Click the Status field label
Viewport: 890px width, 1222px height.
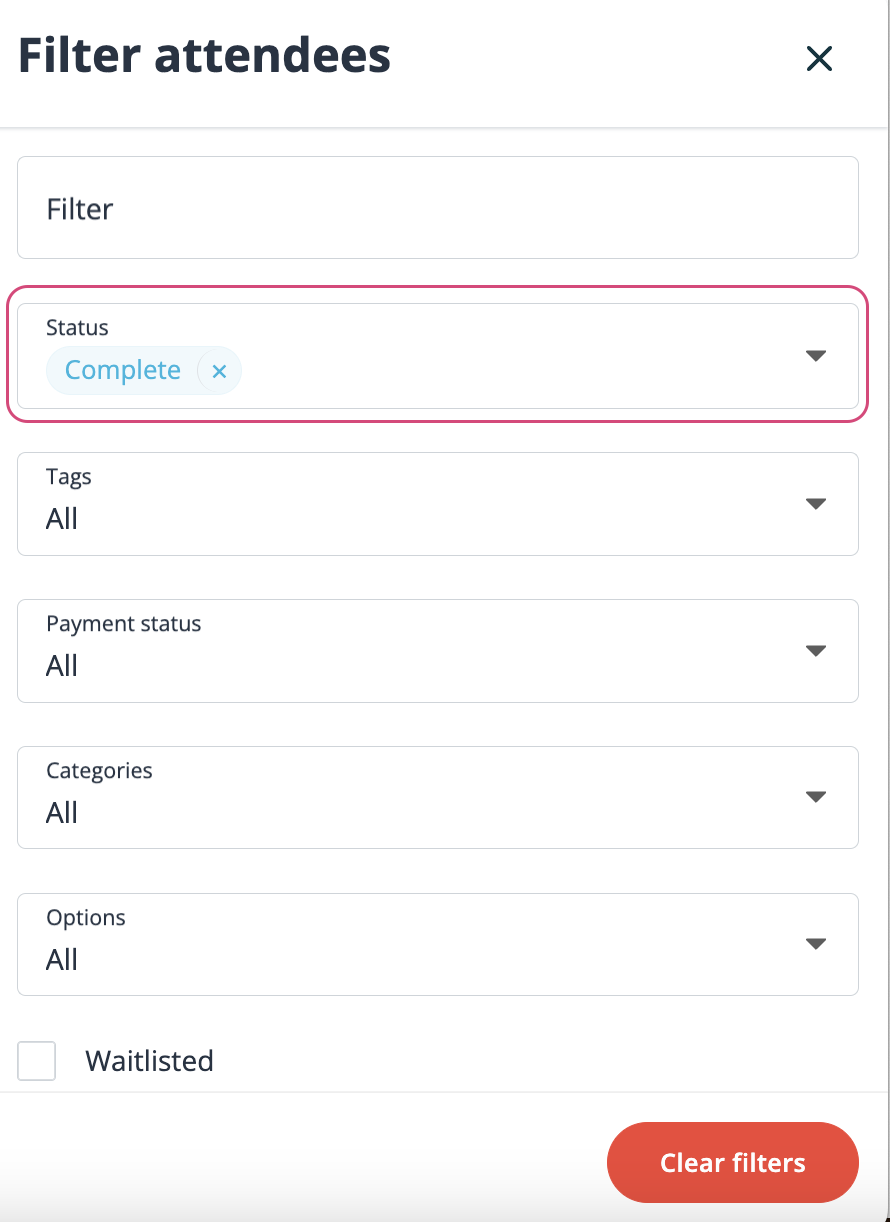[77, 327]
